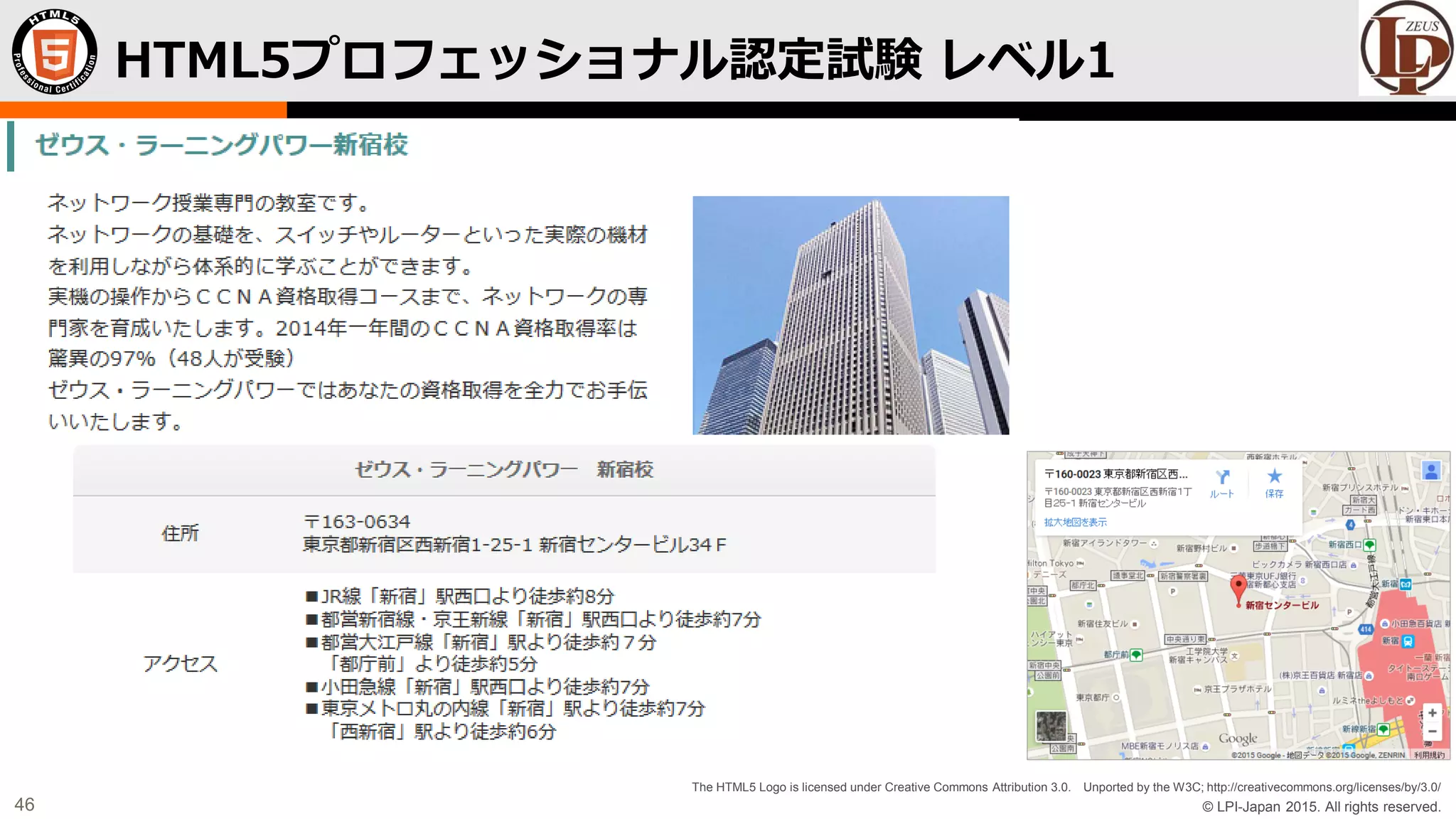Zoom out the map with minus button
The width and height of the screenshot is (1456, 819).
click(1432, 732)
